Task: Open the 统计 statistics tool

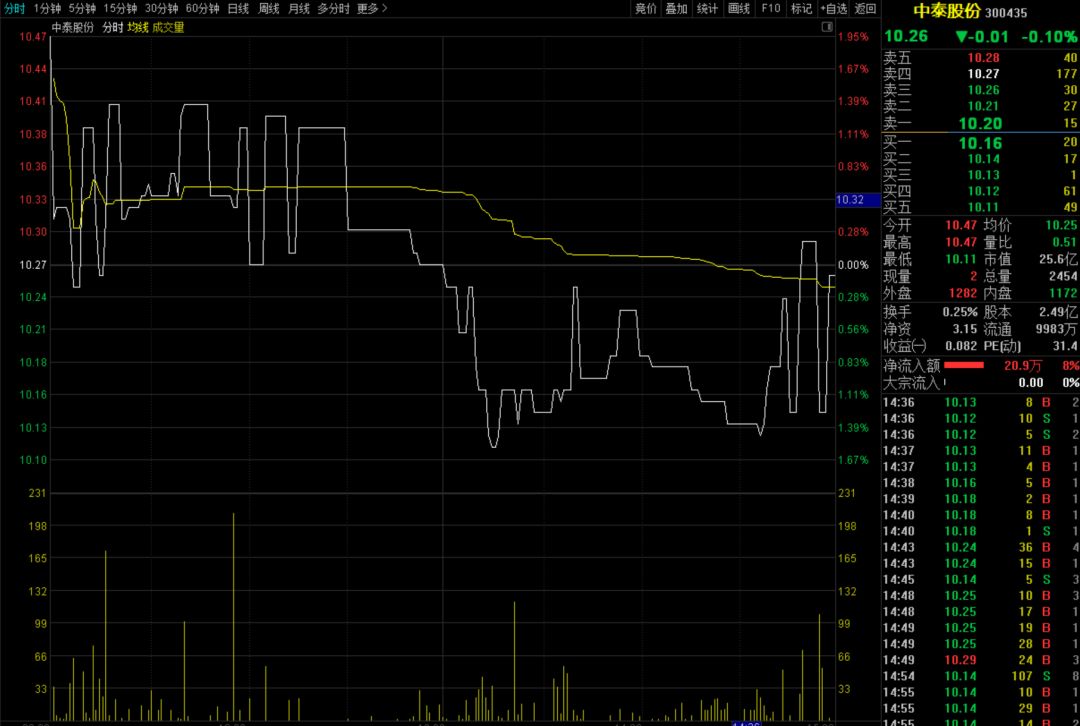Action: pyautogui.click(x=707, y=8)
